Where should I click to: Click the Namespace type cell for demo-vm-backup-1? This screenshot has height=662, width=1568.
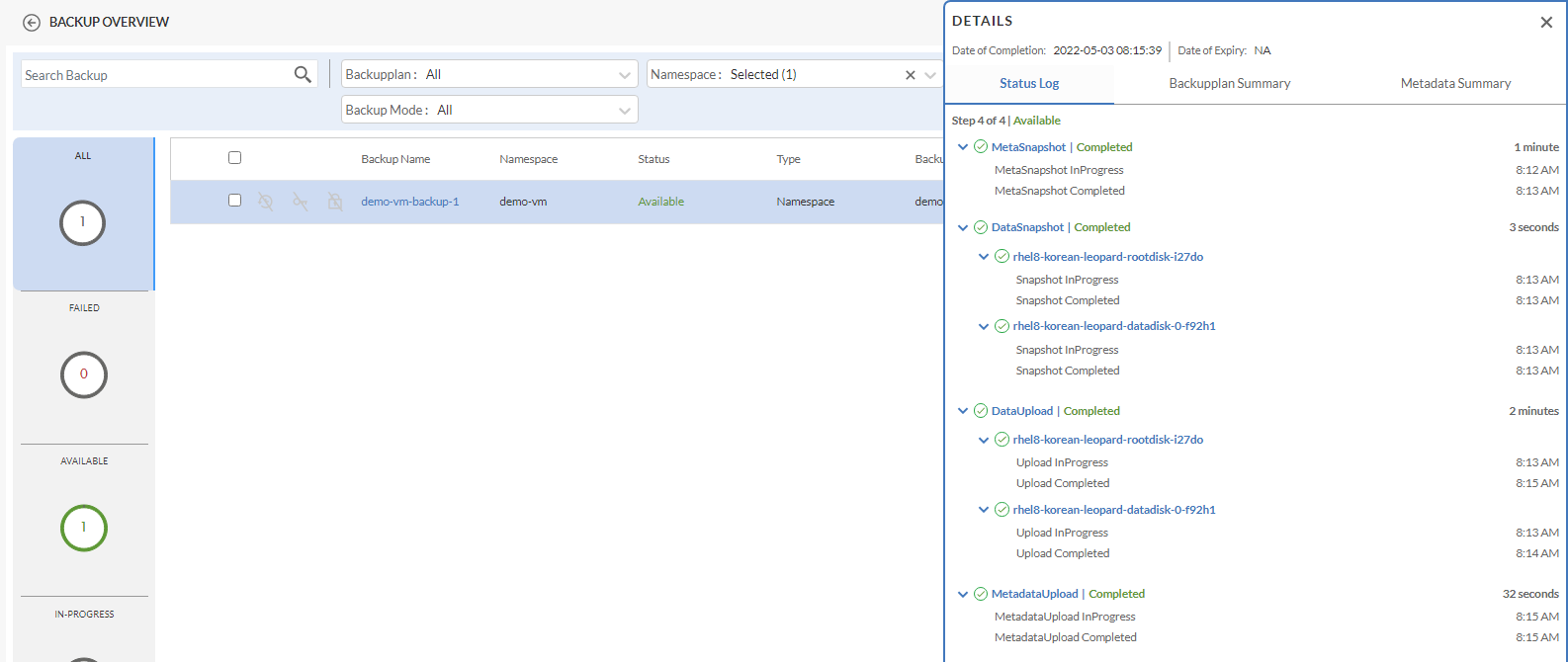point(806,202)
